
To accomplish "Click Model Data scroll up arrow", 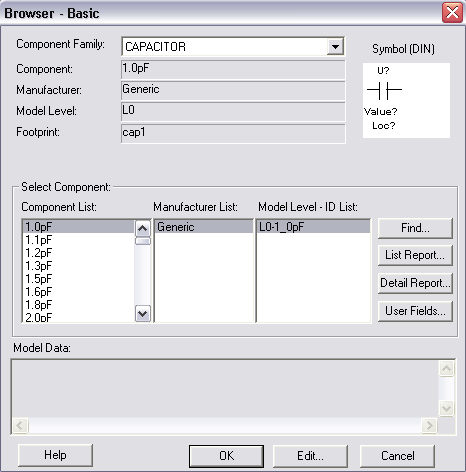I will pos(446,369).
